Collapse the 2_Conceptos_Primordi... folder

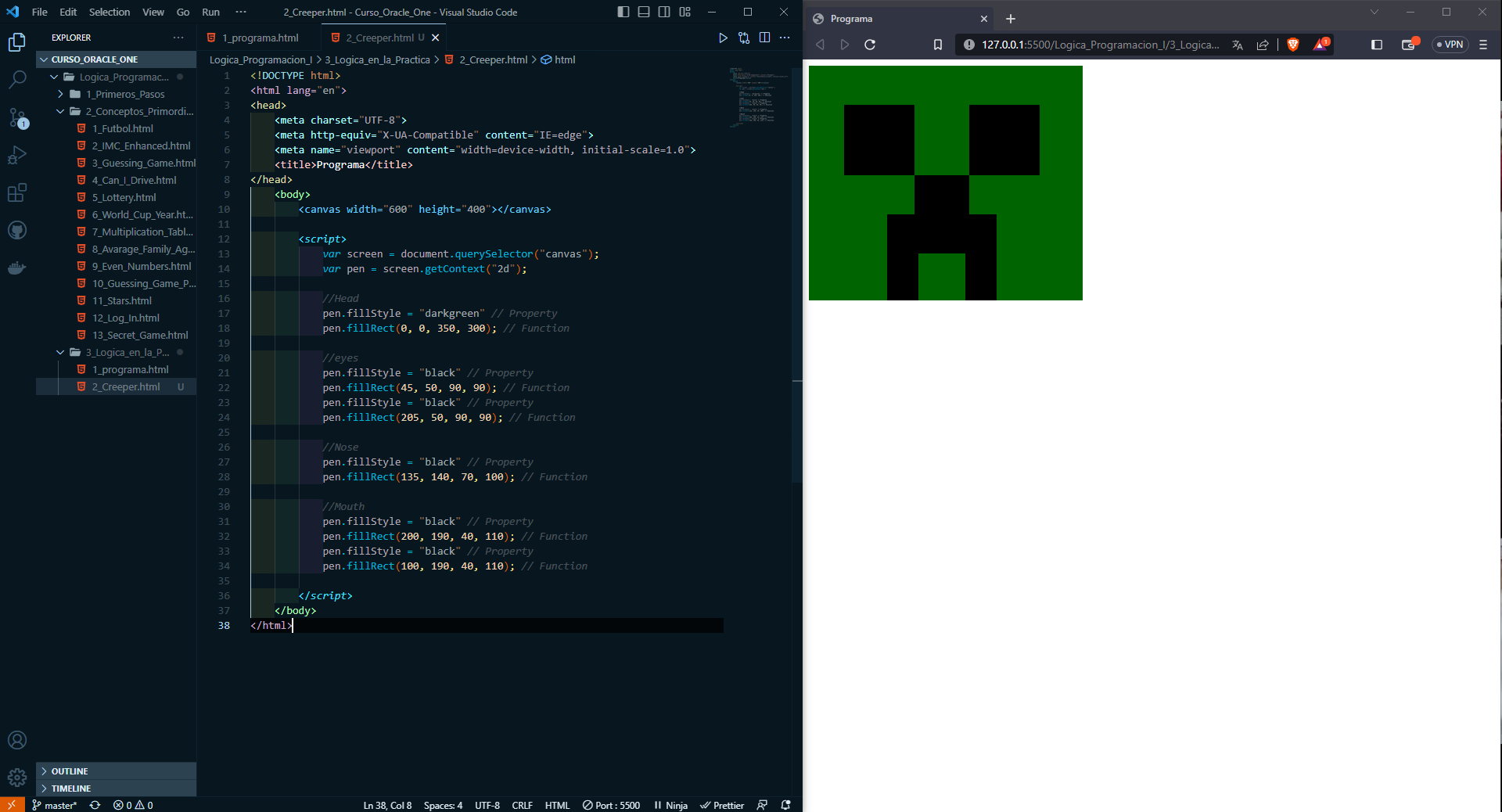(x=116, y=111)
